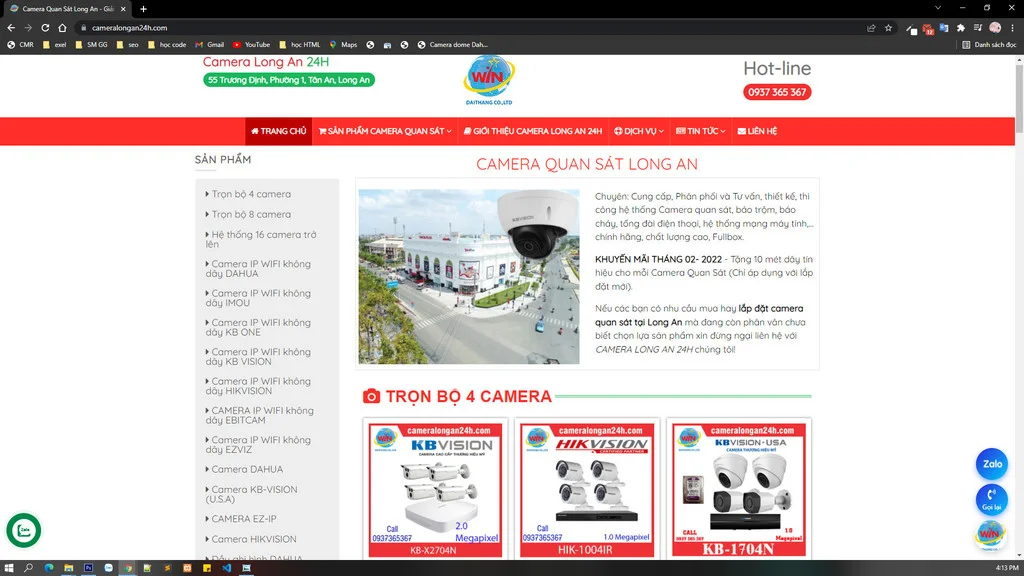The width and height of the screenshot is (1024, 576).
Task: Click the Dai Thang WIN logo in header
Action: click(489, 80)
